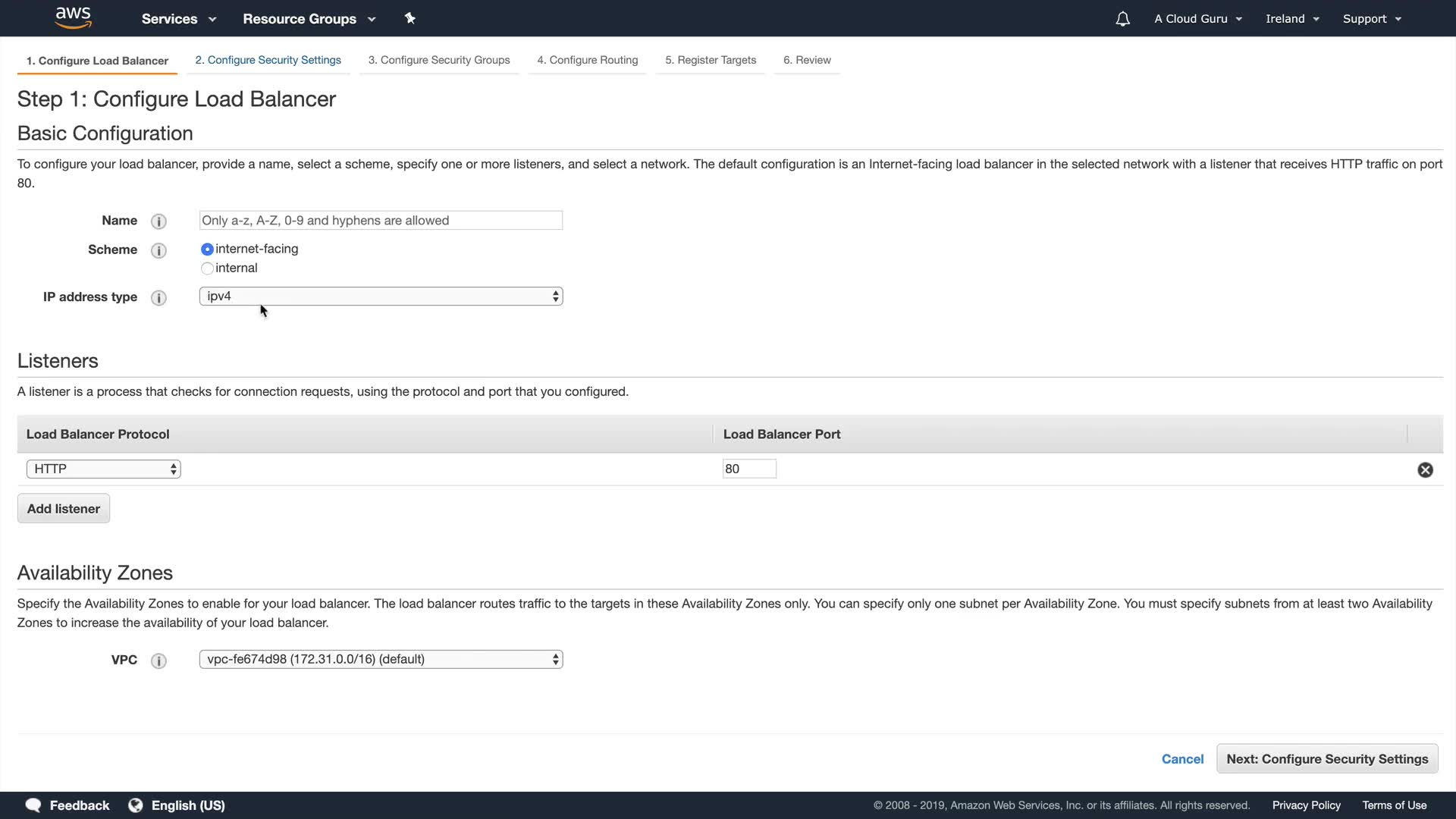Viewport: 1456px width, 819px height.
Task: Click the Add listener button
Action: pyautogui.click(x=64, y=509)
